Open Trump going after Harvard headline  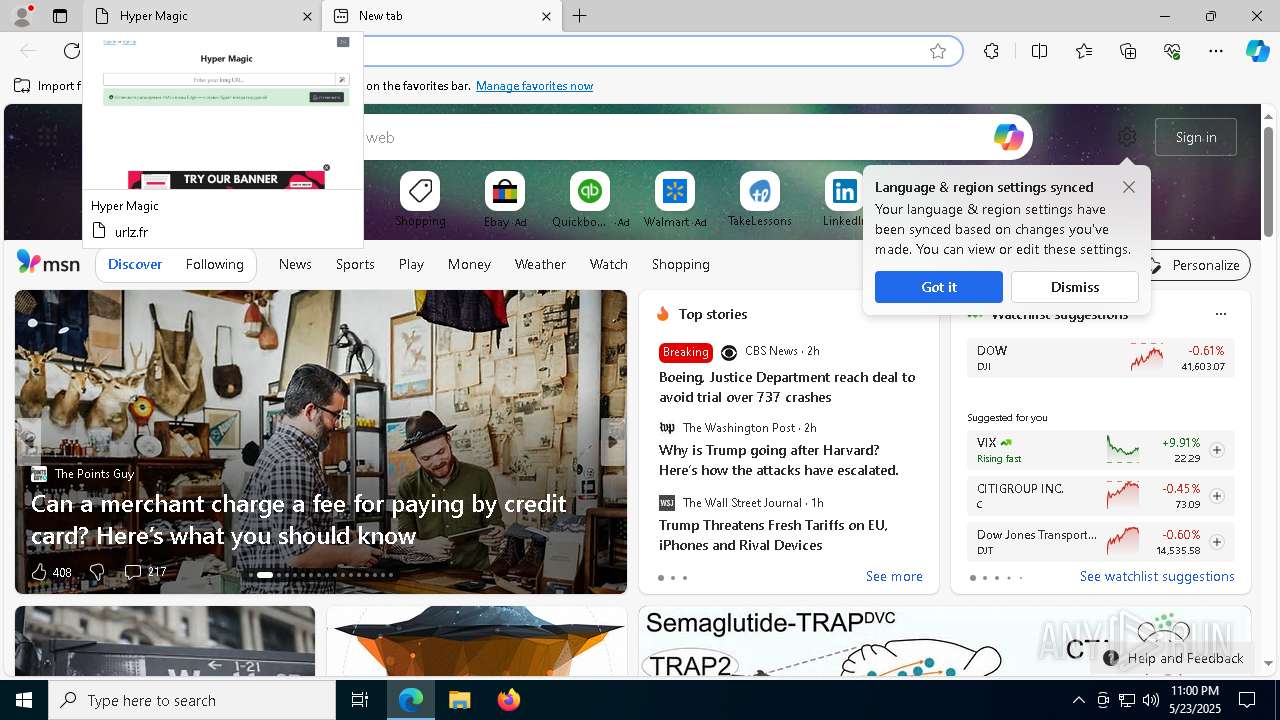(x=779, y=460)
